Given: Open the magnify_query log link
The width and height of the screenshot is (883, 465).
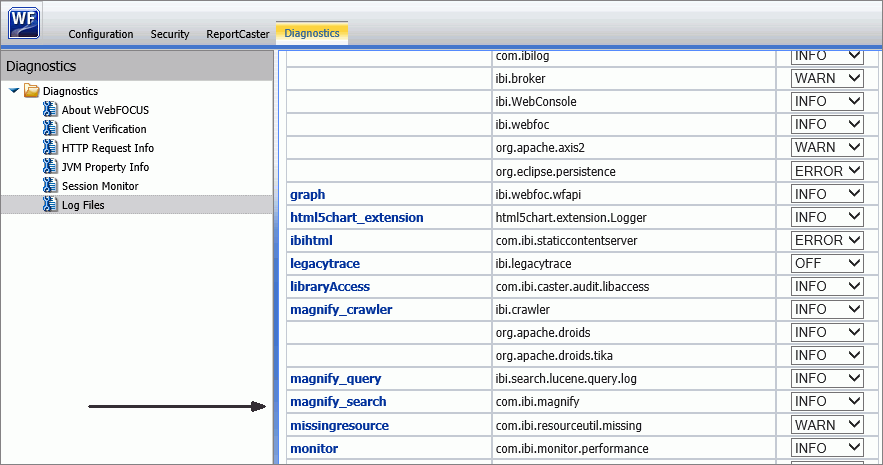Looking at the screenshot, I should tap(336, 379).
